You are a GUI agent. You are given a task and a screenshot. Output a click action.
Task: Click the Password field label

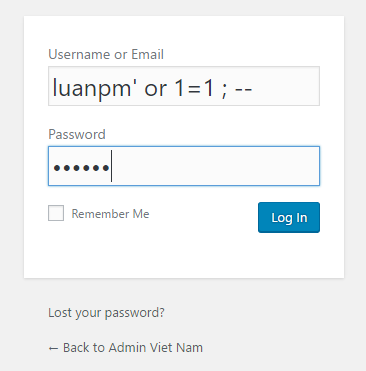[77, 134]
